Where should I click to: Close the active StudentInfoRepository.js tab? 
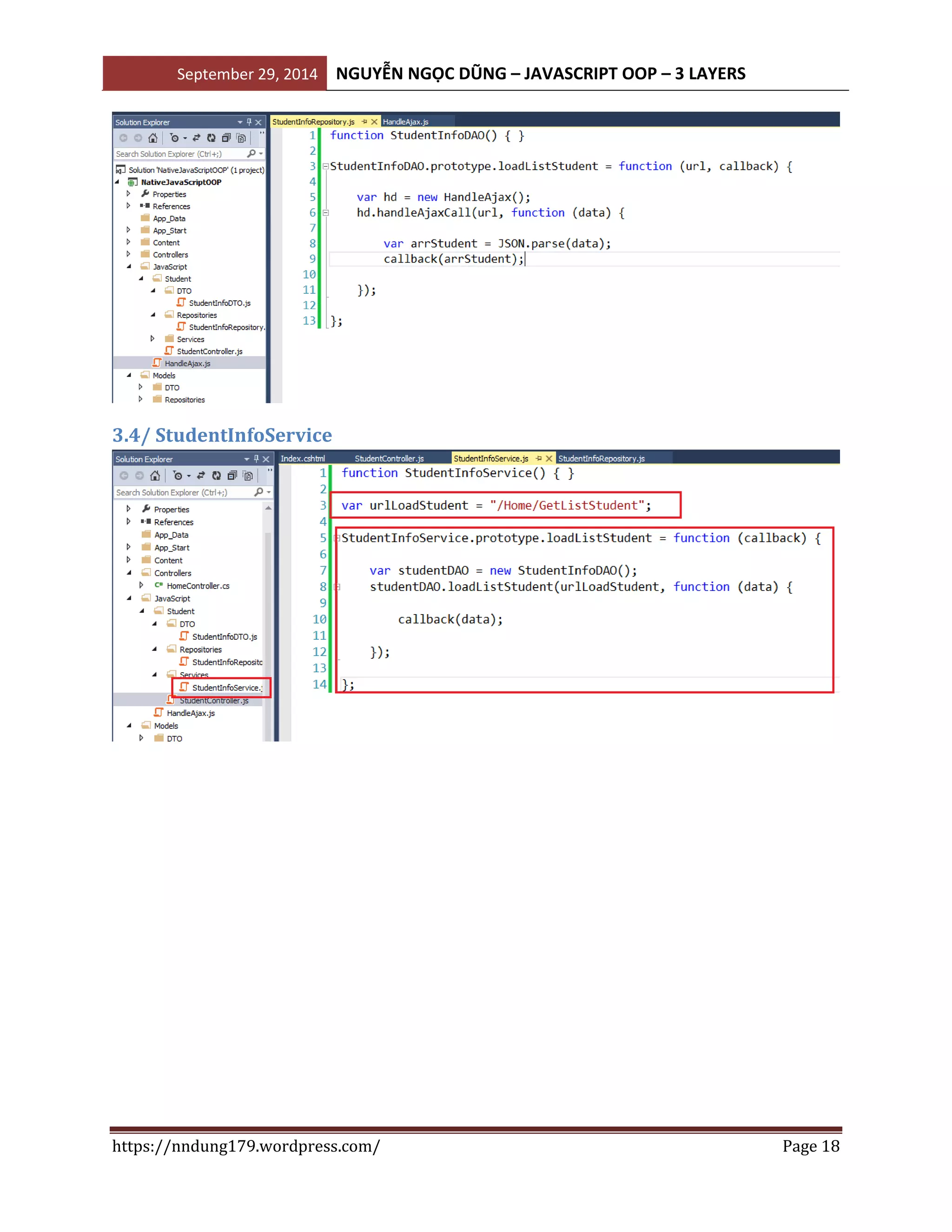(374, 122)
